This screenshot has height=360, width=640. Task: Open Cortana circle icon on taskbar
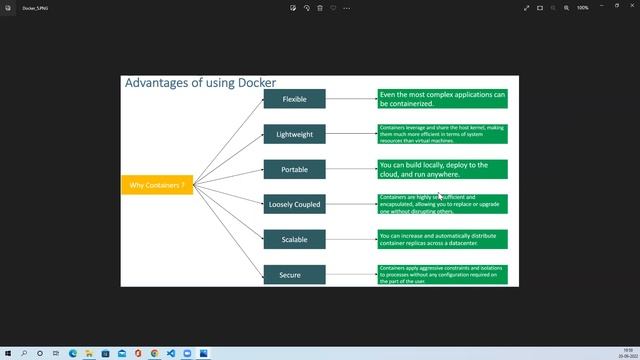pyautogui.click(x=40, y=353)
